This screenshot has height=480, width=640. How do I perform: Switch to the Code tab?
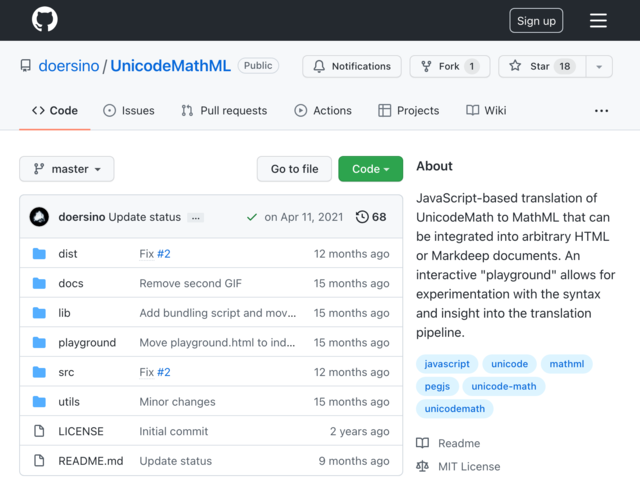(x=55, y=111)
